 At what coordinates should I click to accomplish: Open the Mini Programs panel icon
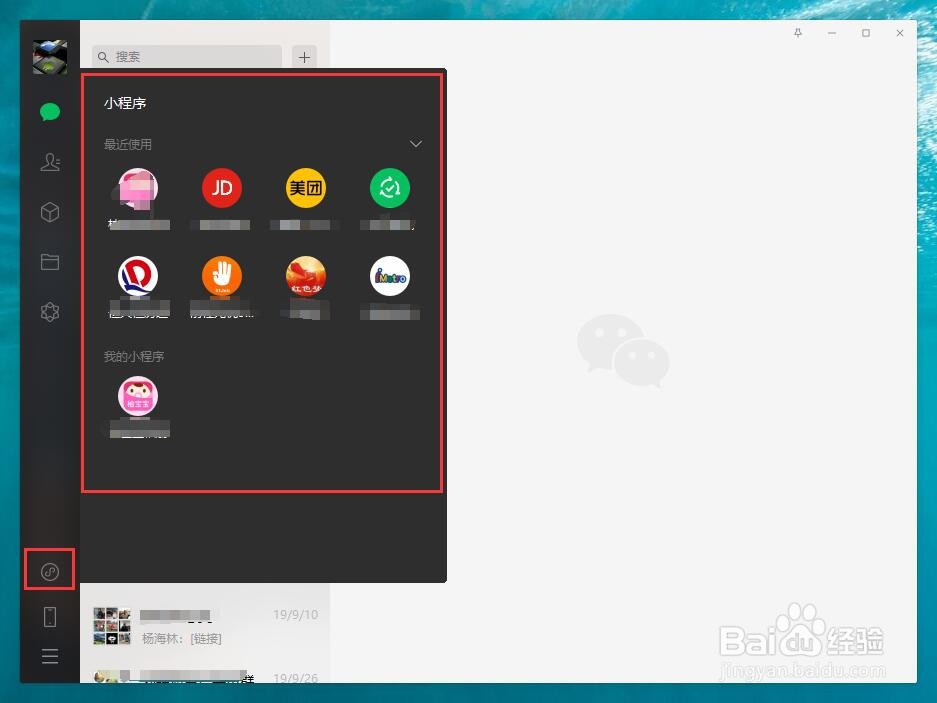(50, 572)
